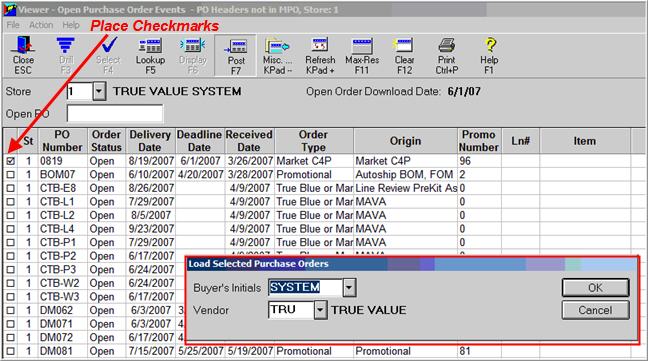
Task: Click the viewer application icon in title bar
Action: click(x=10, y=10)
